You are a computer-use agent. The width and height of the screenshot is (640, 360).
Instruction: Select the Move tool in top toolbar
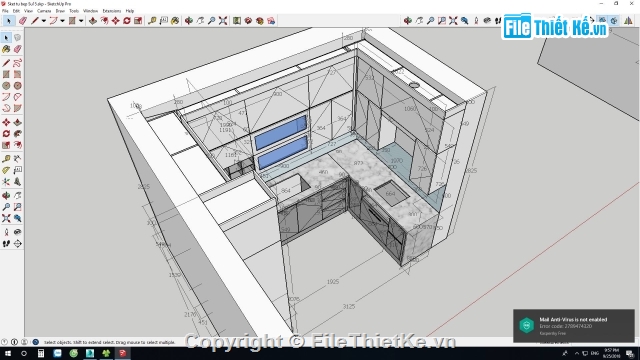pyautogui.click(x=116, y=20)
